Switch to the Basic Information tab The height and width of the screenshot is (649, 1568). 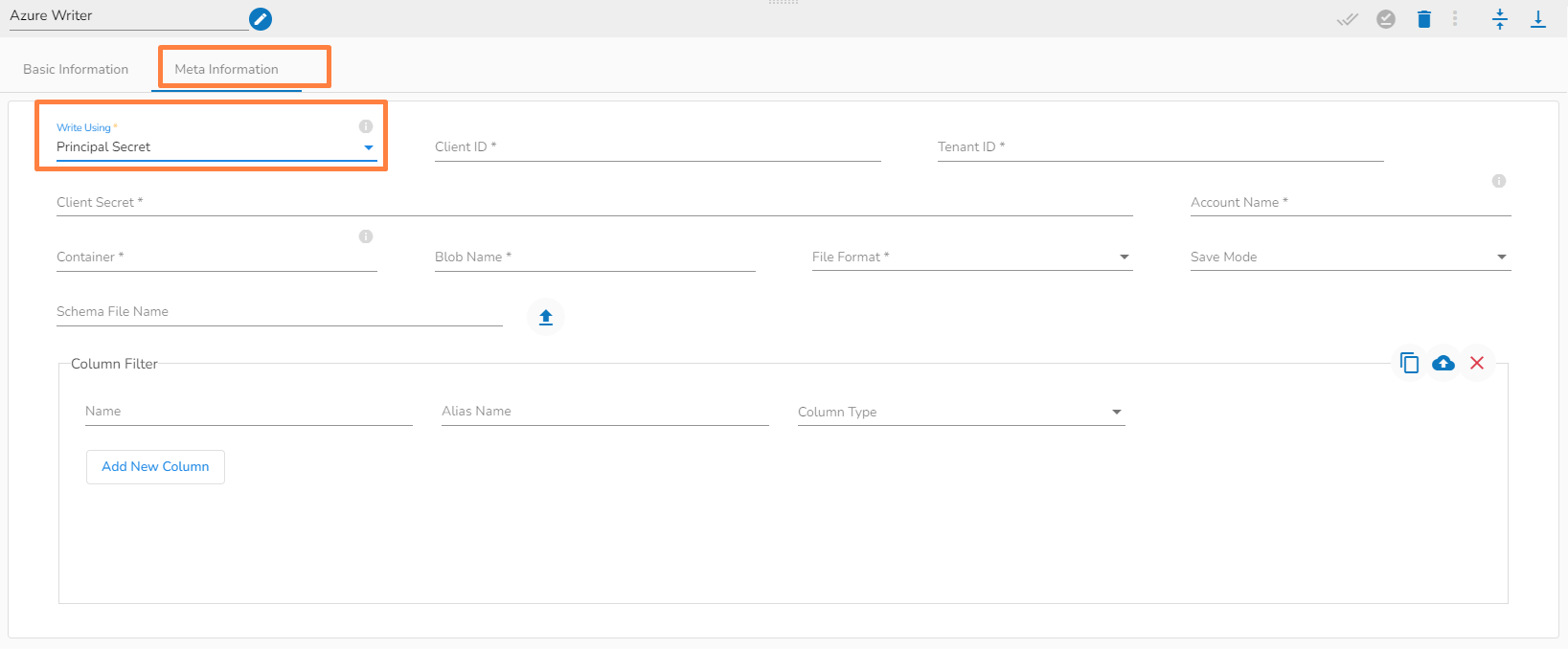76,69
